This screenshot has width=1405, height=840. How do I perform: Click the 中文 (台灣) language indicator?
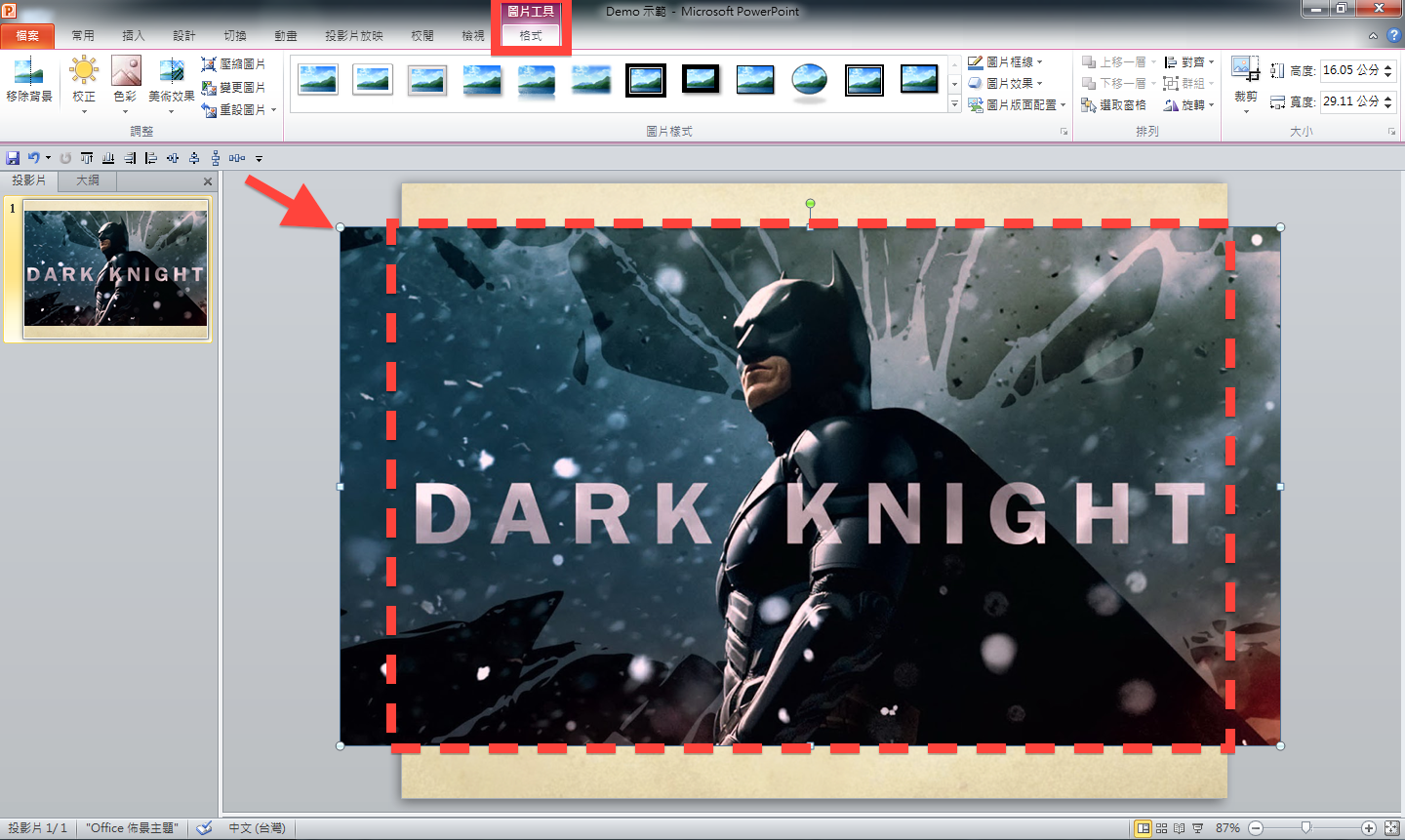pos(257,828)
